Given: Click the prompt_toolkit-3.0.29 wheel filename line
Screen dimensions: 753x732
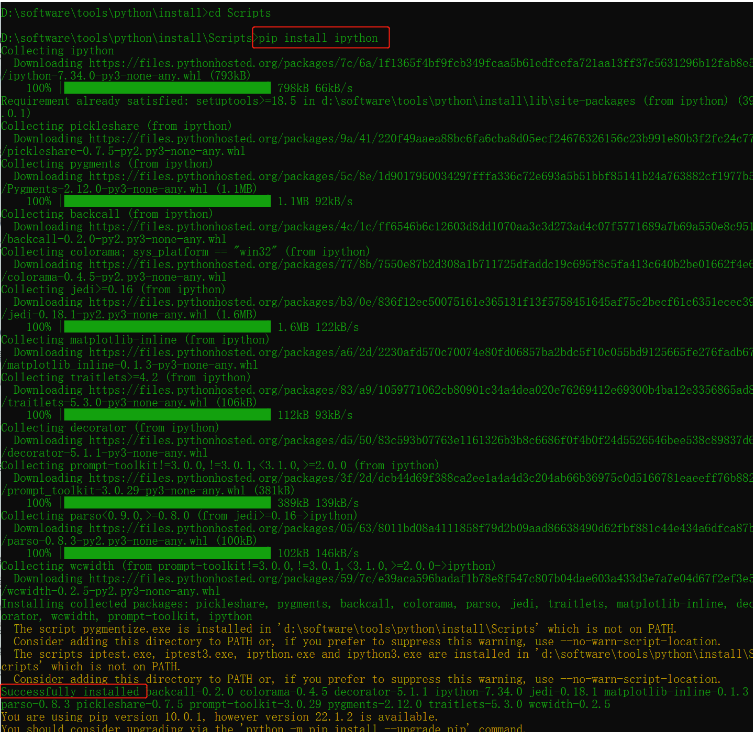Looking at the screenshot, I should click(x=148, y=490).
